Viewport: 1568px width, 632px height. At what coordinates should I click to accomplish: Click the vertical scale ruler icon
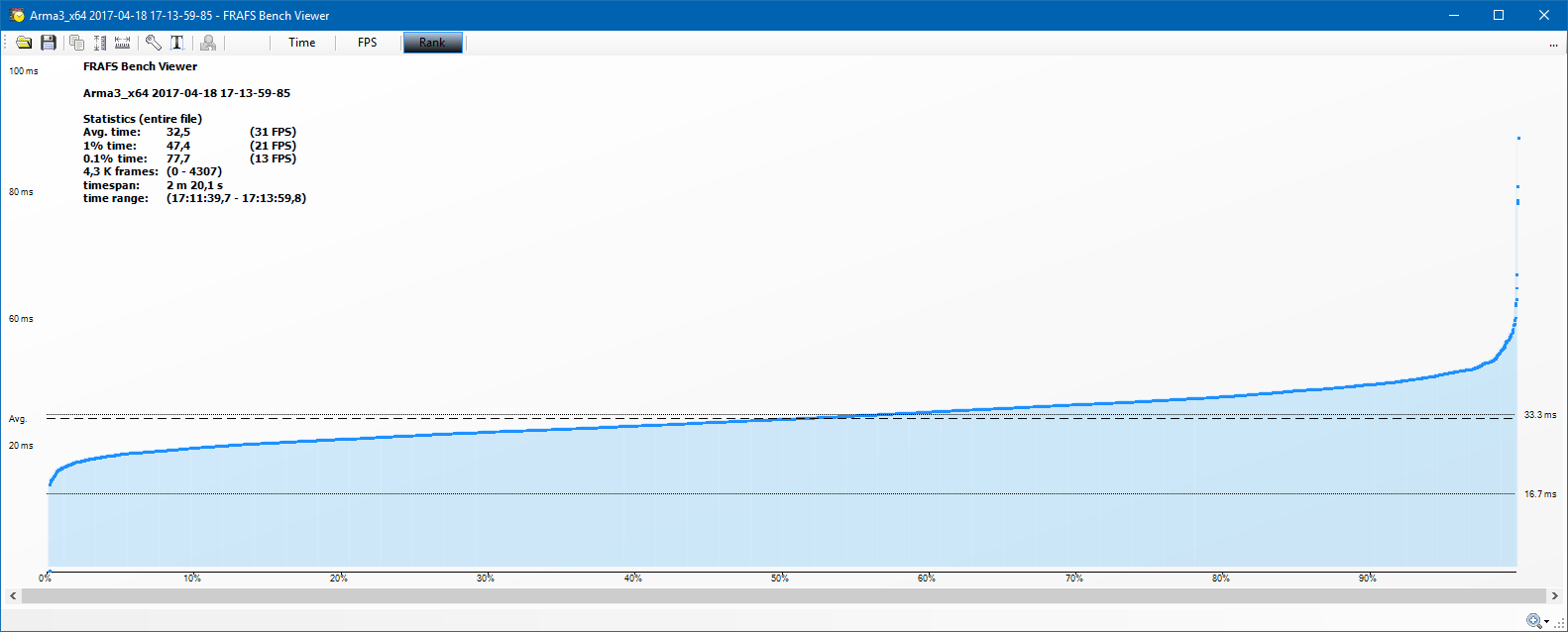pos(99,43)
